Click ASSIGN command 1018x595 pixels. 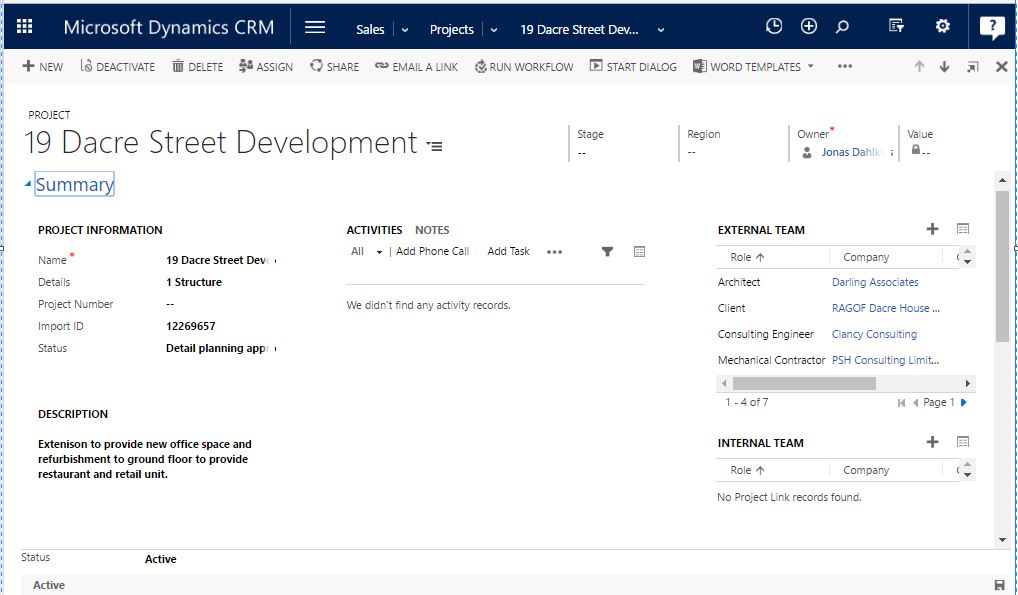point(266,66)
